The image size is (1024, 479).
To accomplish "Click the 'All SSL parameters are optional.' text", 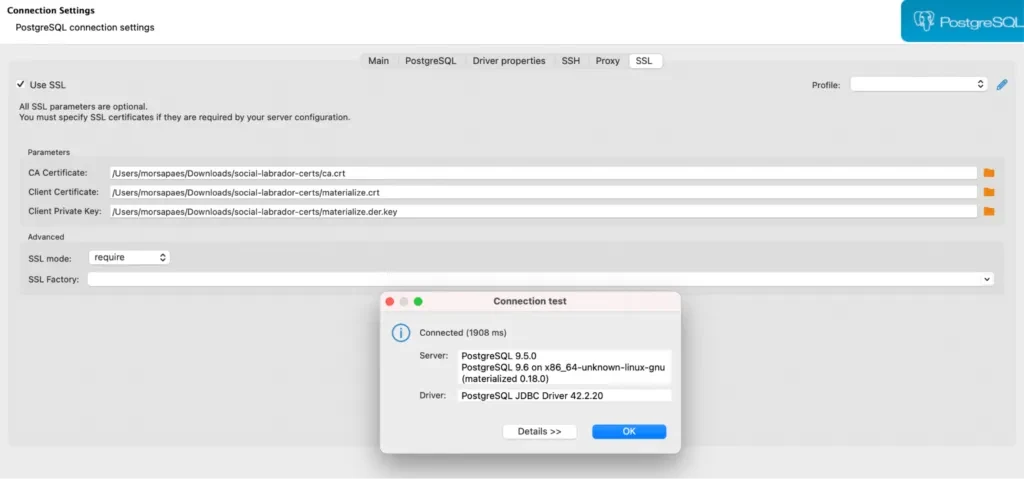I will point(83,107).
